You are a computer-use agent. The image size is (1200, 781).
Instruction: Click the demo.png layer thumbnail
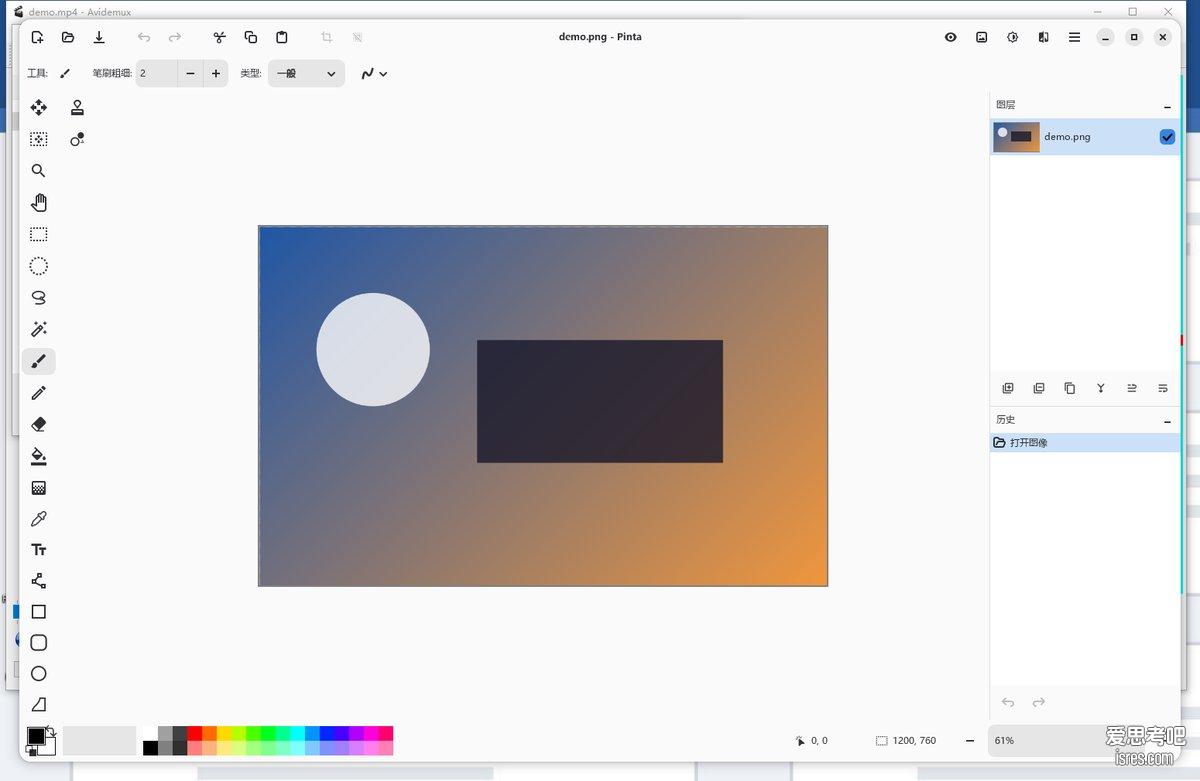[1016, 137]
